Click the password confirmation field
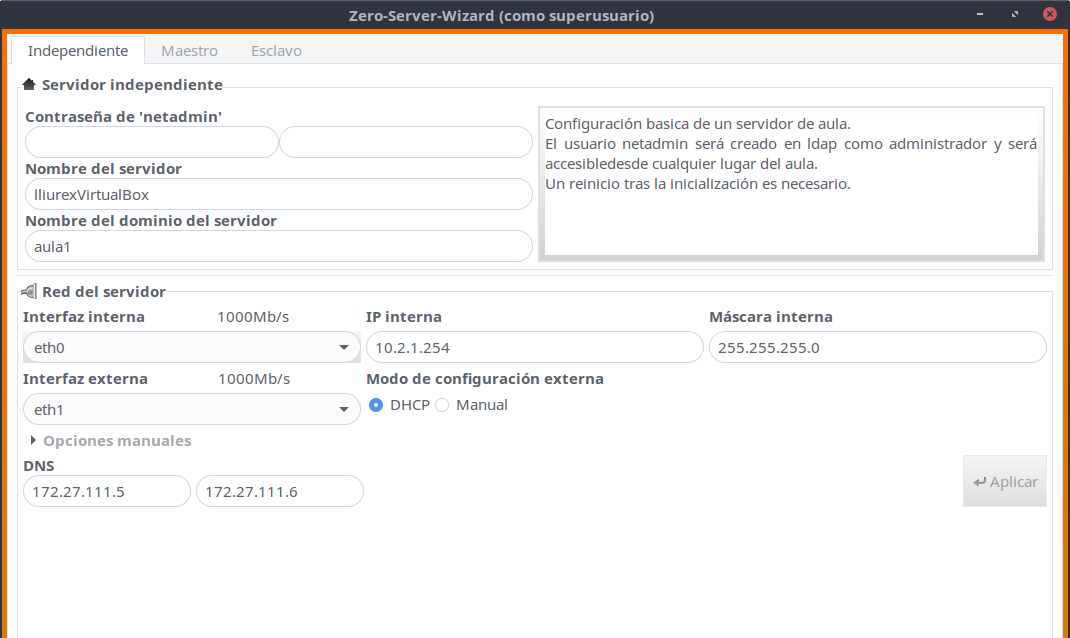Screen dimensions: 1070x638 coord(406,142)
